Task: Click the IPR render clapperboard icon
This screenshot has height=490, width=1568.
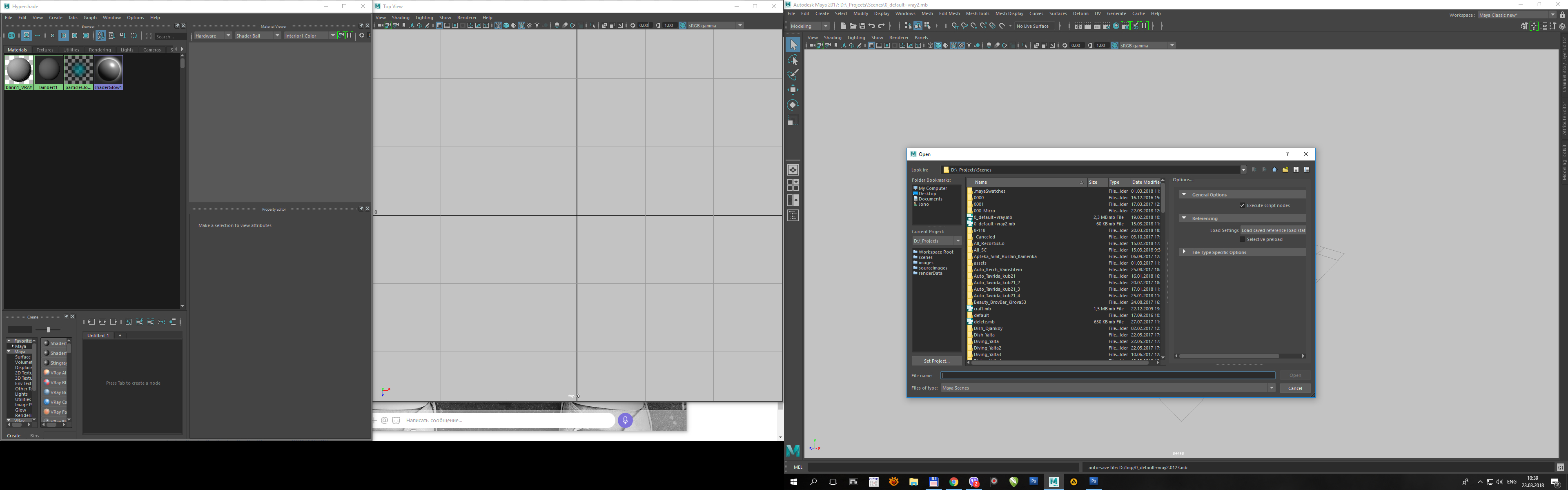Action: pyautogui.click(x=1097, y=26)
